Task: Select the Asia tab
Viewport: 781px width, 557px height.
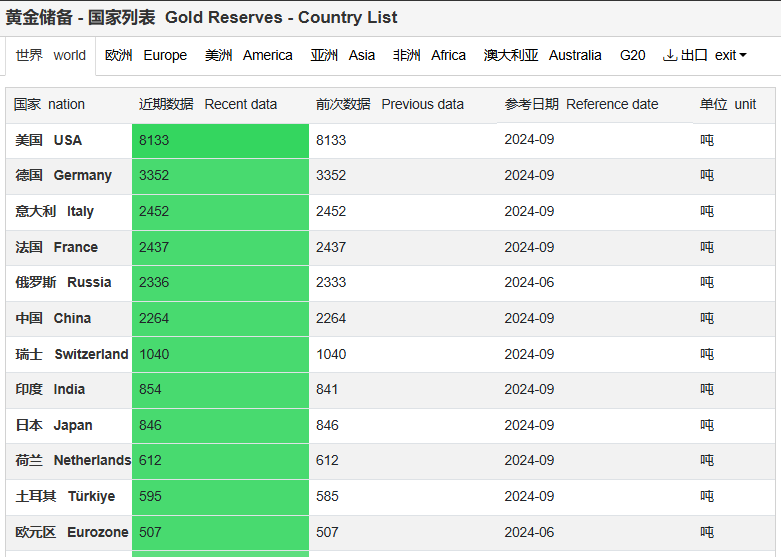Action: (343, 55)
